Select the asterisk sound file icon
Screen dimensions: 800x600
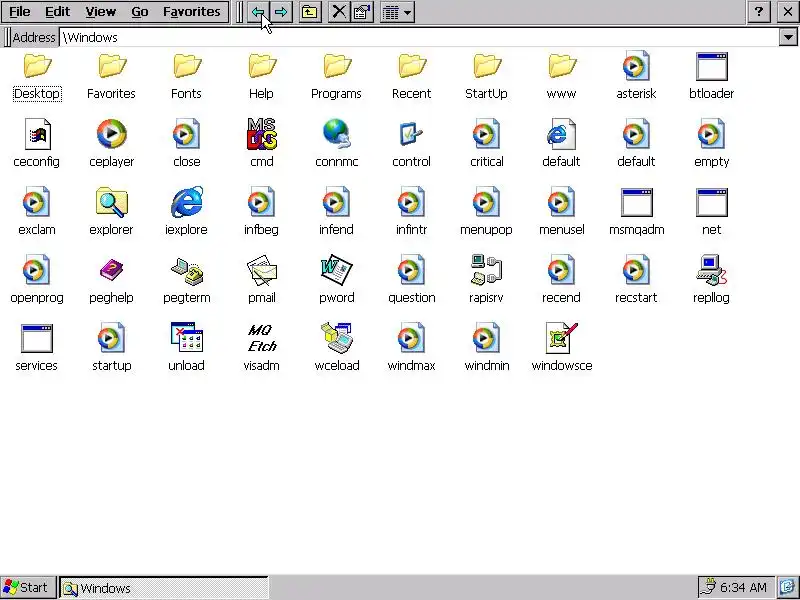coord(636,66)
